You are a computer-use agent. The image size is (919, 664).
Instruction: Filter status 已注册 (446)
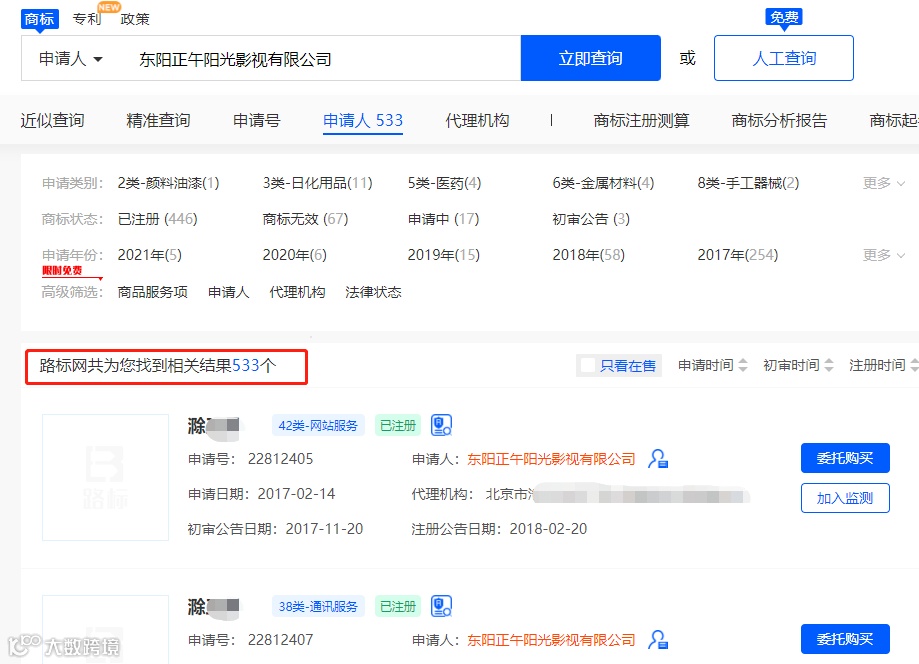click(x=158, y=219)
